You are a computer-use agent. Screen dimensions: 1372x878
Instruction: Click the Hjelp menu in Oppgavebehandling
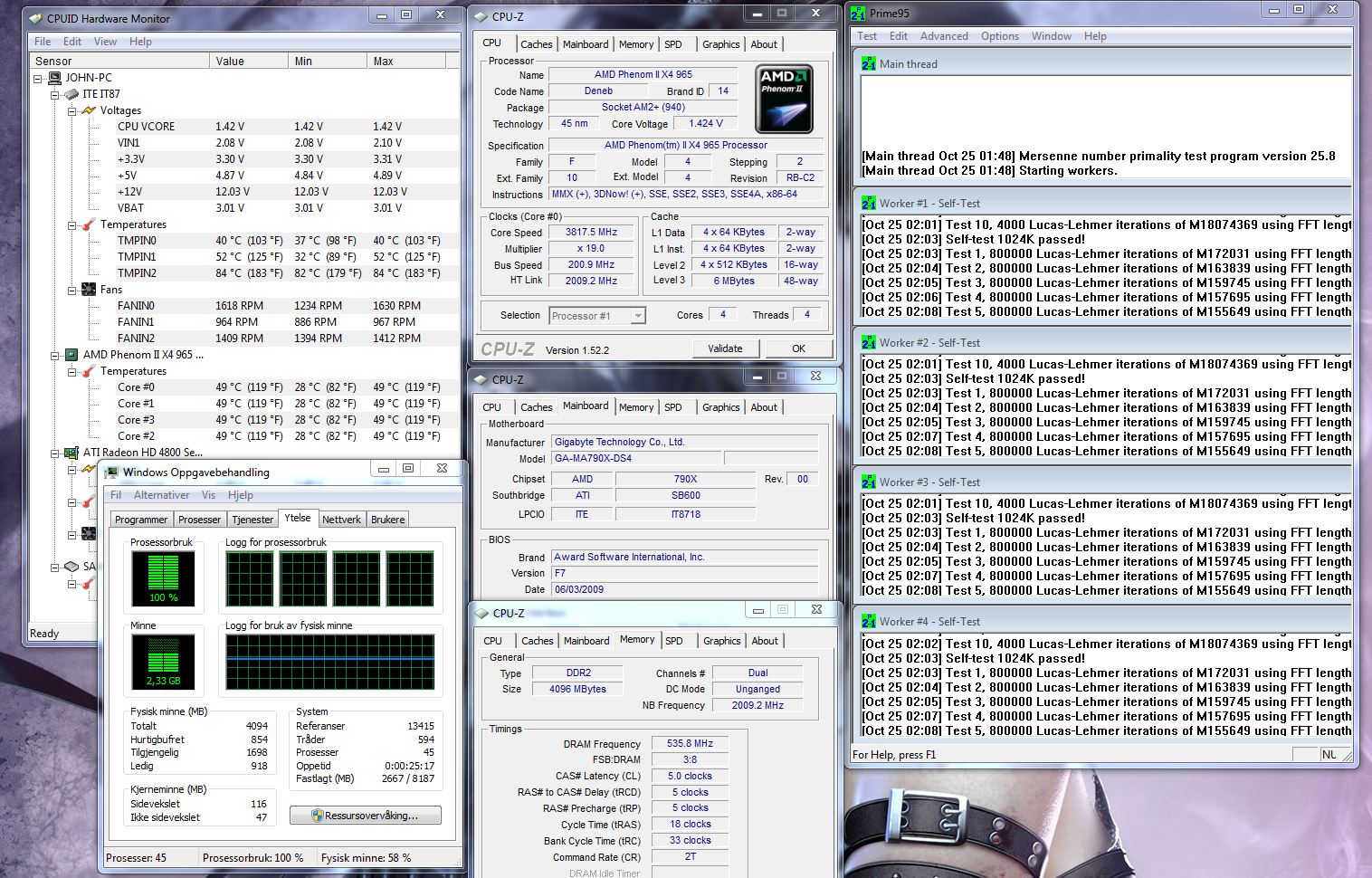241,495
